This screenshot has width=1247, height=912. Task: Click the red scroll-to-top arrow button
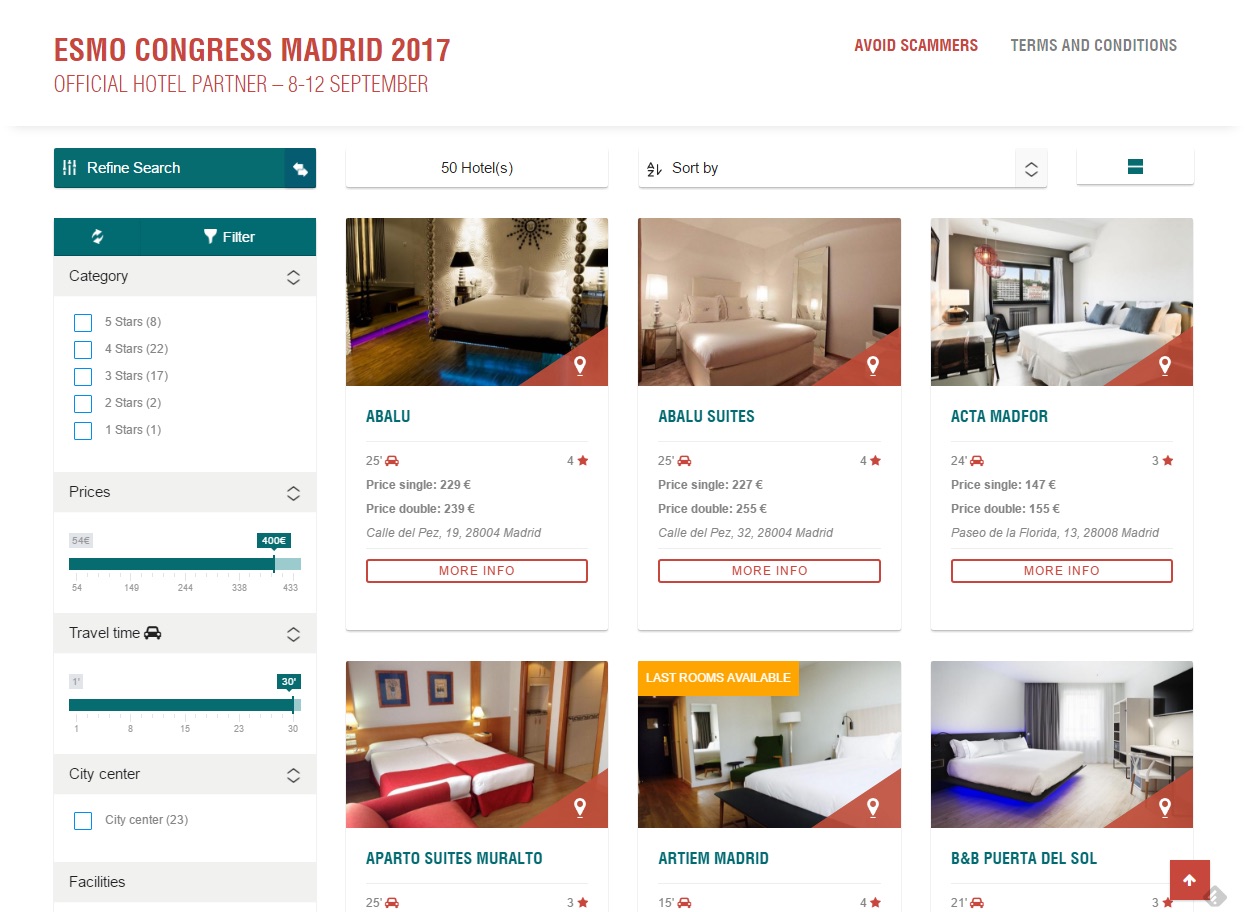(x=1189, y=880)
